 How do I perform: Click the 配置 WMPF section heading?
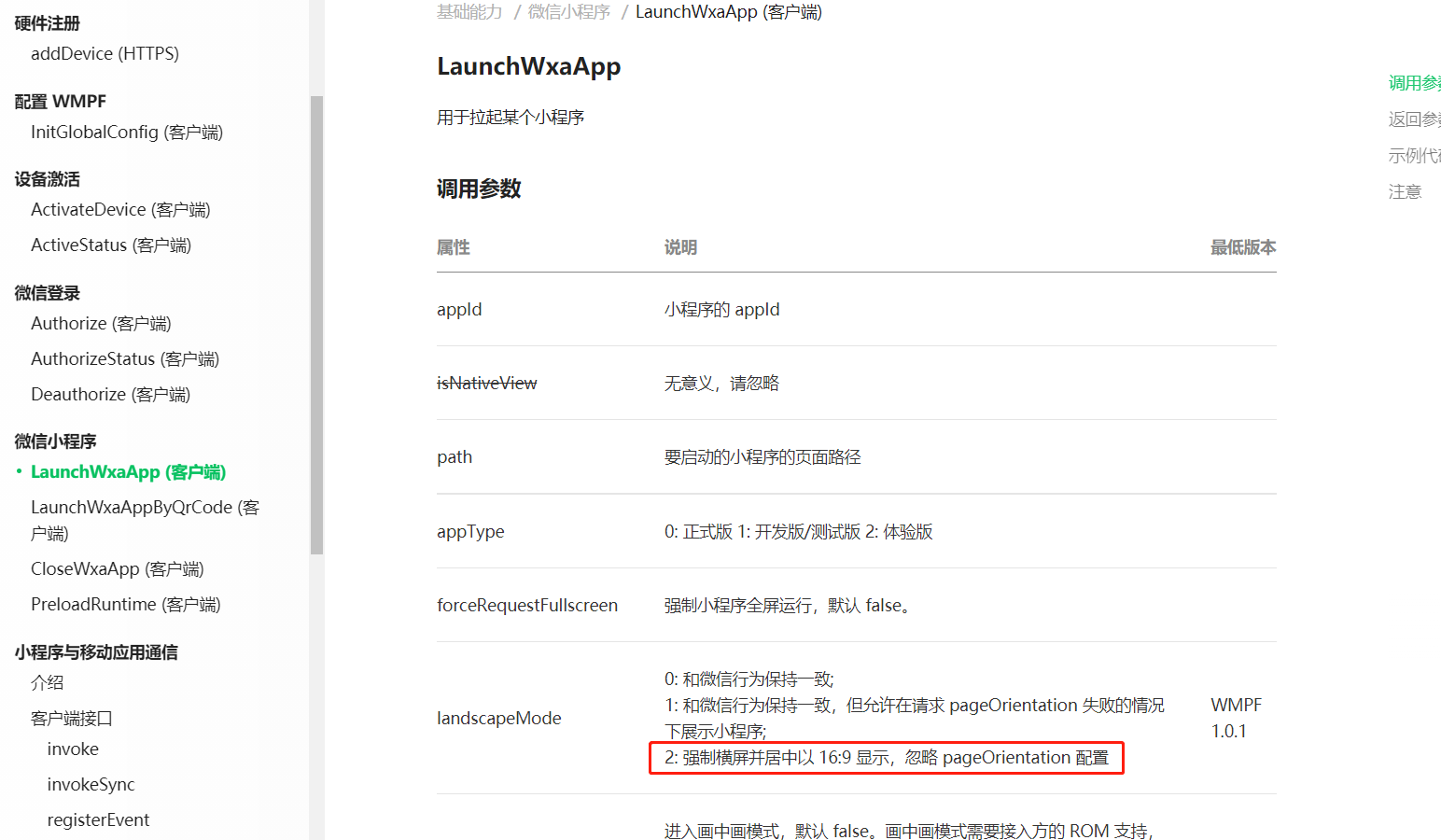pos(61,102)
